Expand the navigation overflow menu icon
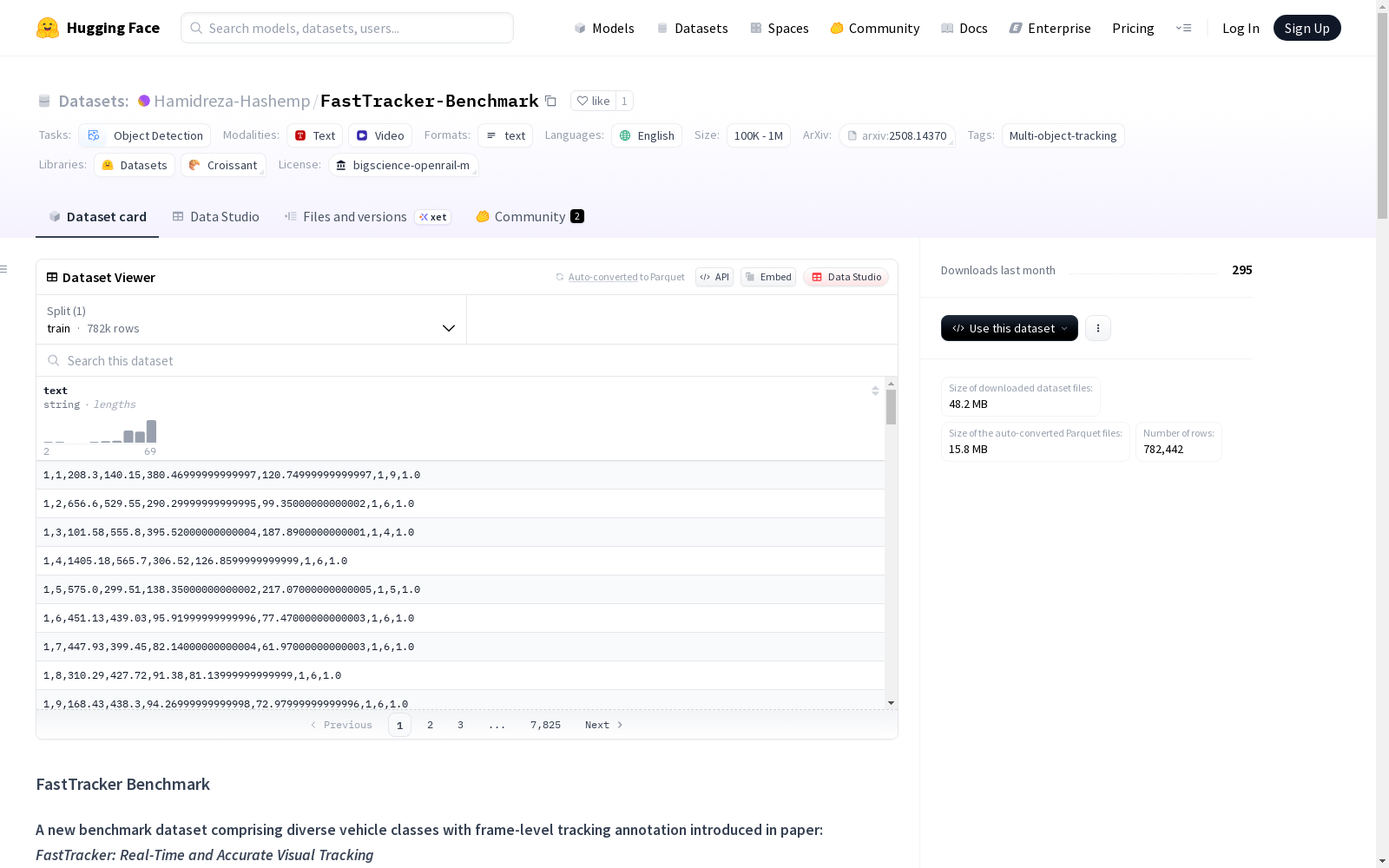The height and width of the screenshot is (868, 1389). coord(1183,28)
